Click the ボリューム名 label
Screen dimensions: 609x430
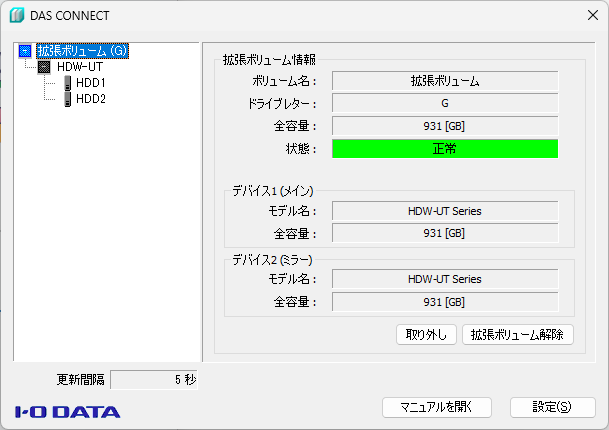(285, 81)
